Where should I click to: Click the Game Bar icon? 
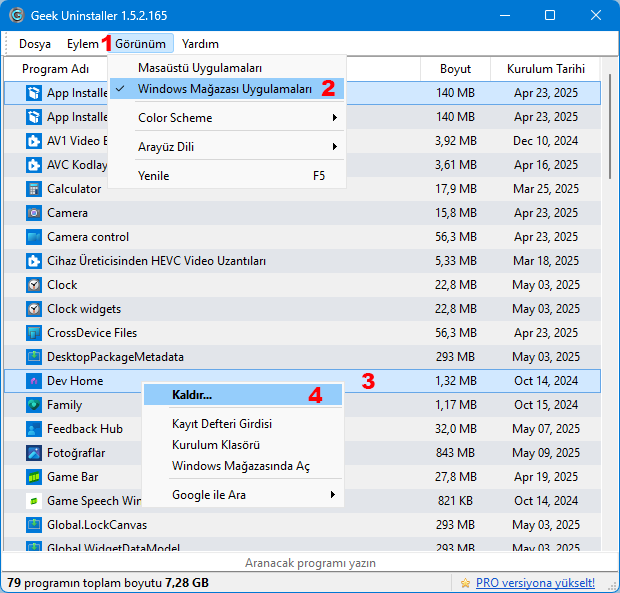click(34, 477)
